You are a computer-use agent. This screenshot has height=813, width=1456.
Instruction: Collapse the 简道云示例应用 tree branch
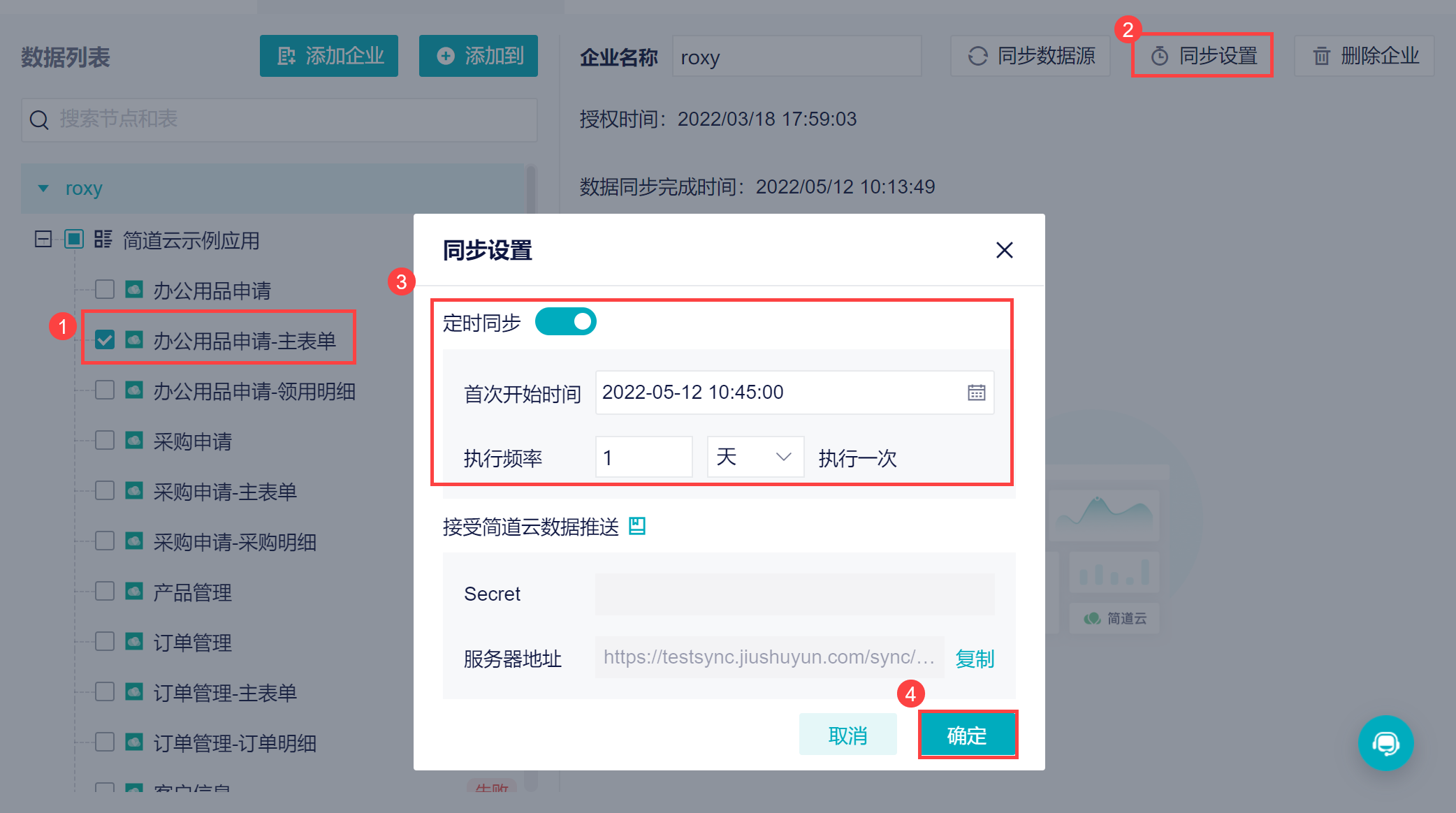point(43,240)
